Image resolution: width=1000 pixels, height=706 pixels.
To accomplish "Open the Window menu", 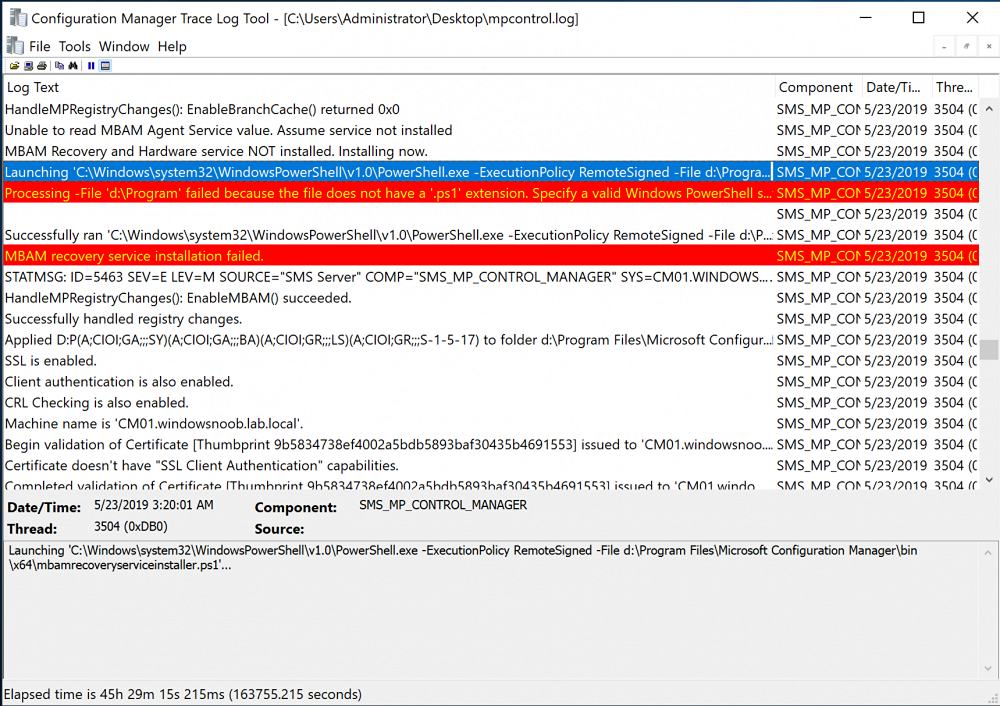I will [124, 47].
